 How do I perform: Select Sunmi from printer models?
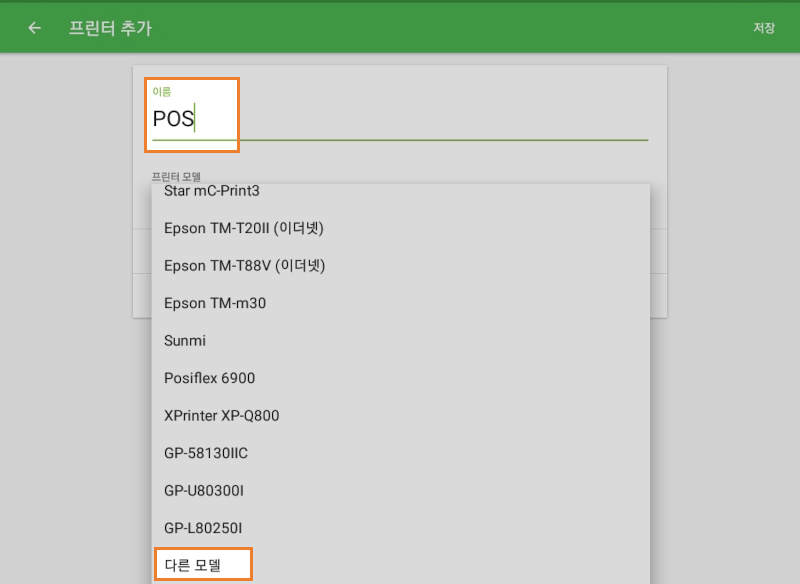coord(401,341)
